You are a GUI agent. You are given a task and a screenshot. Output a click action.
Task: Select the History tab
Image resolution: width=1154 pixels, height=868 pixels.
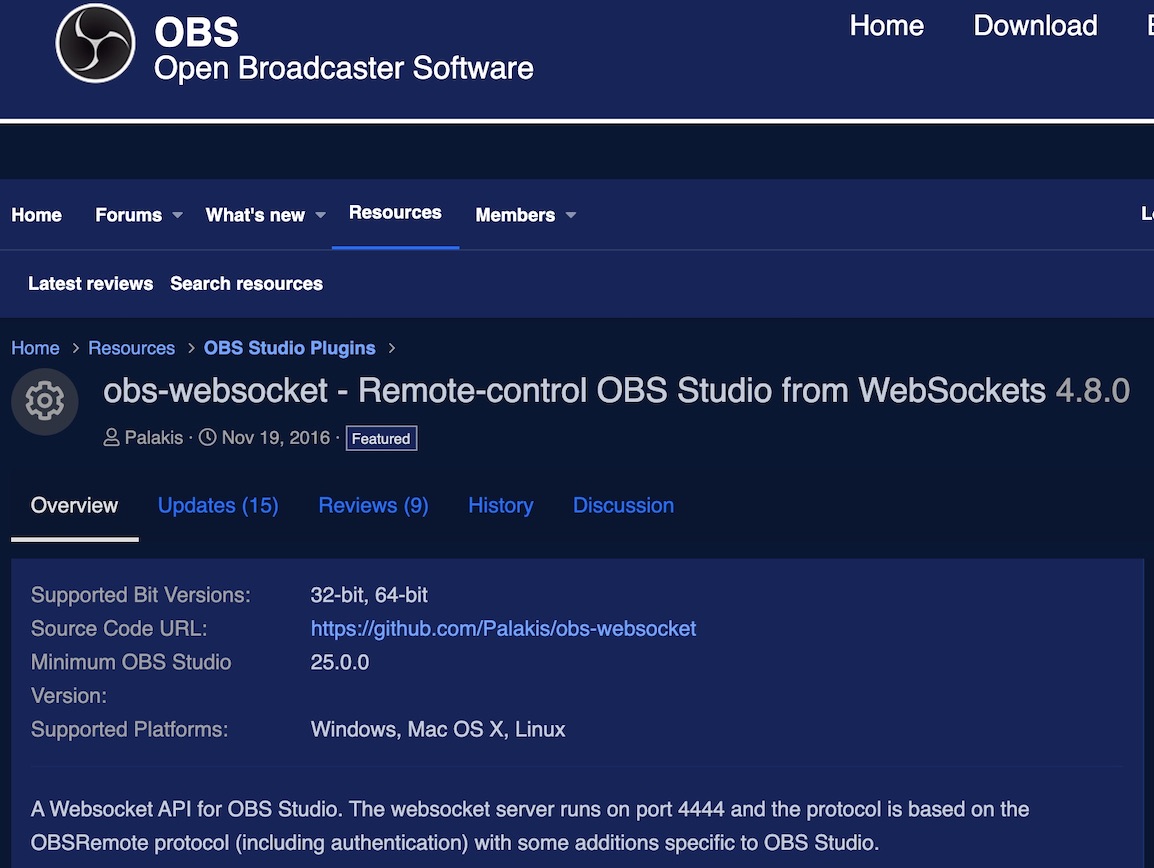coord(500,506)
